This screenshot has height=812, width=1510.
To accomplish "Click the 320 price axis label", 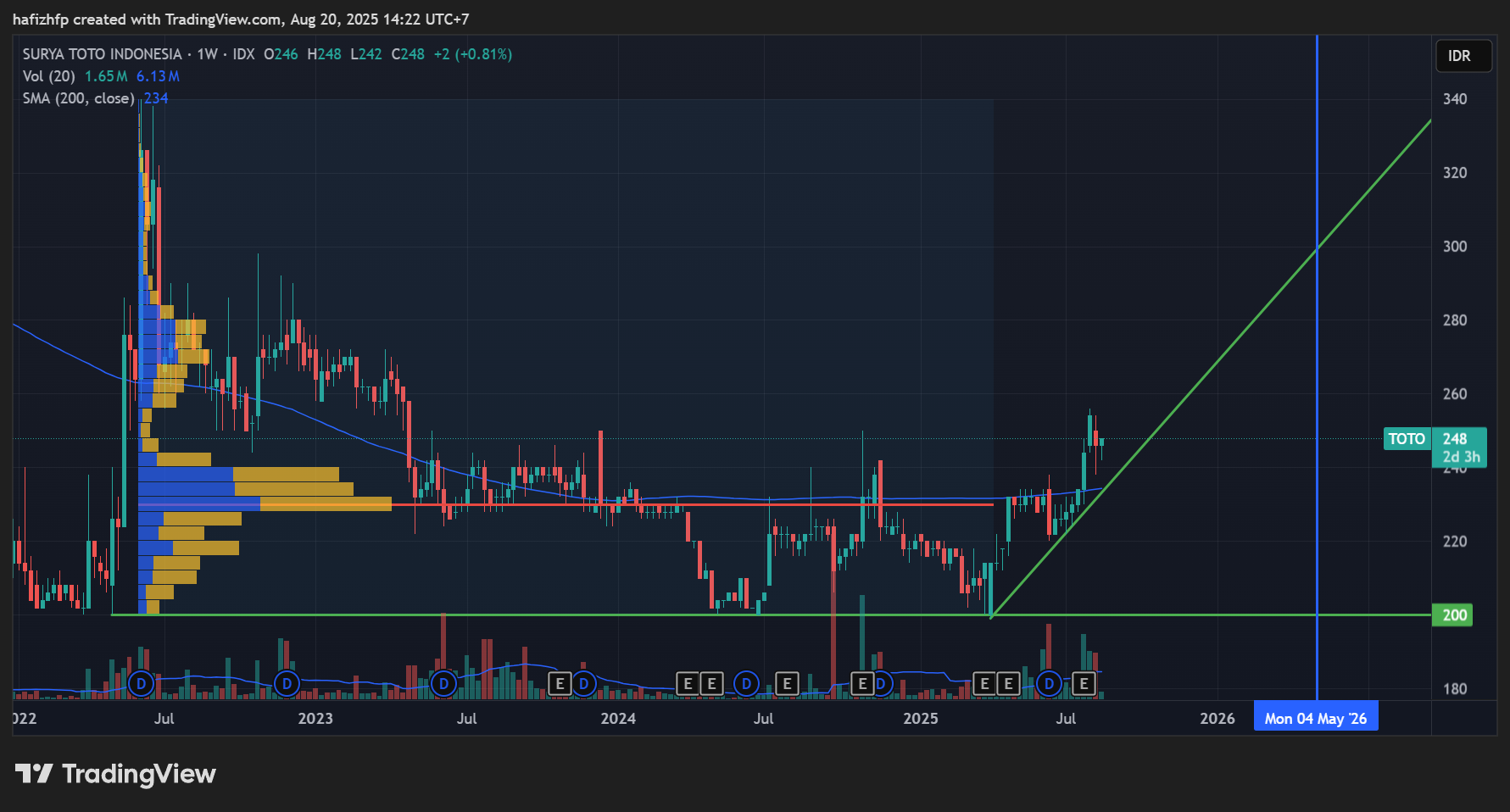I will 1455,173.
